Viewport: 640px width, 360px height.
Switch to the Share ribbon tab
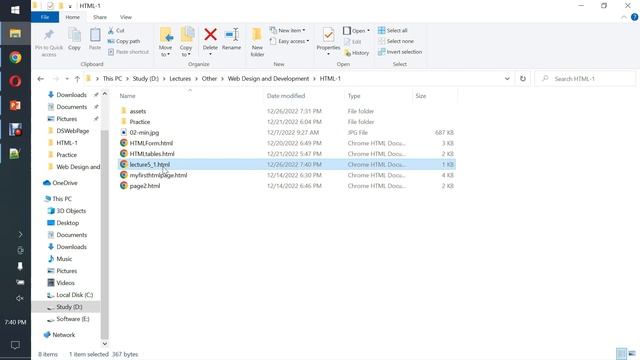tap(100, 17)
